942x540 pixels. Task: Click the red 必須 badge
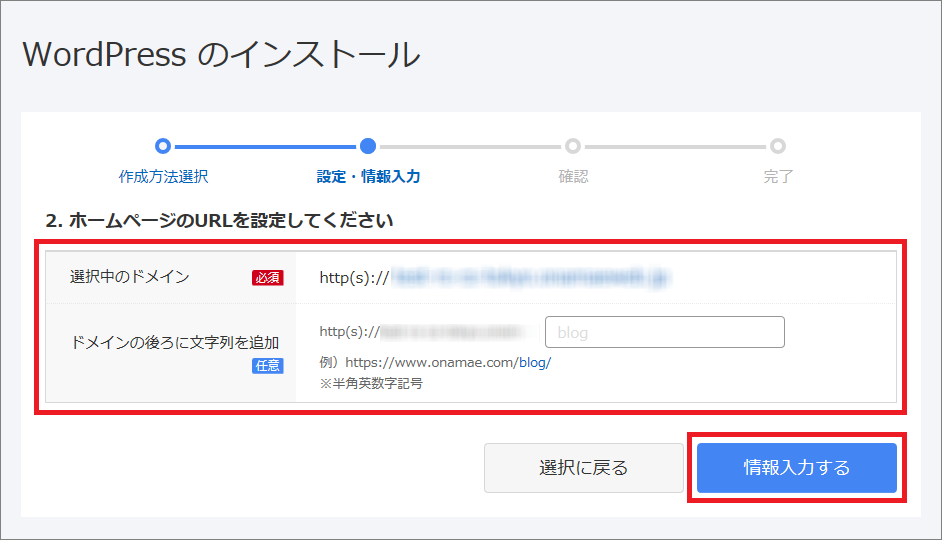267,278
